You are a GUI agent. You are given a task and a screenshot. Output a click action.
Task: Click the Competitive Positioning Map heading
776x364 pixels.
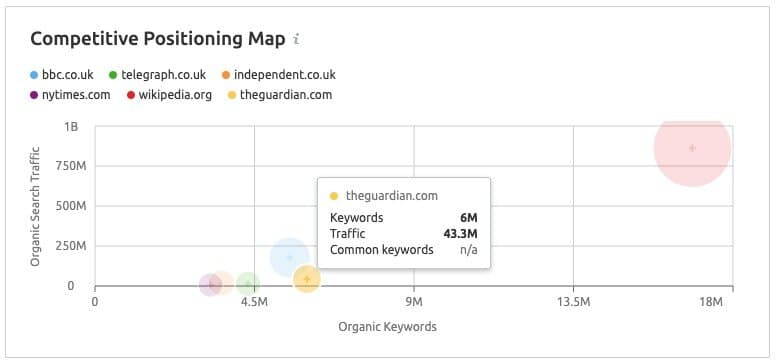tap(158, 39)
